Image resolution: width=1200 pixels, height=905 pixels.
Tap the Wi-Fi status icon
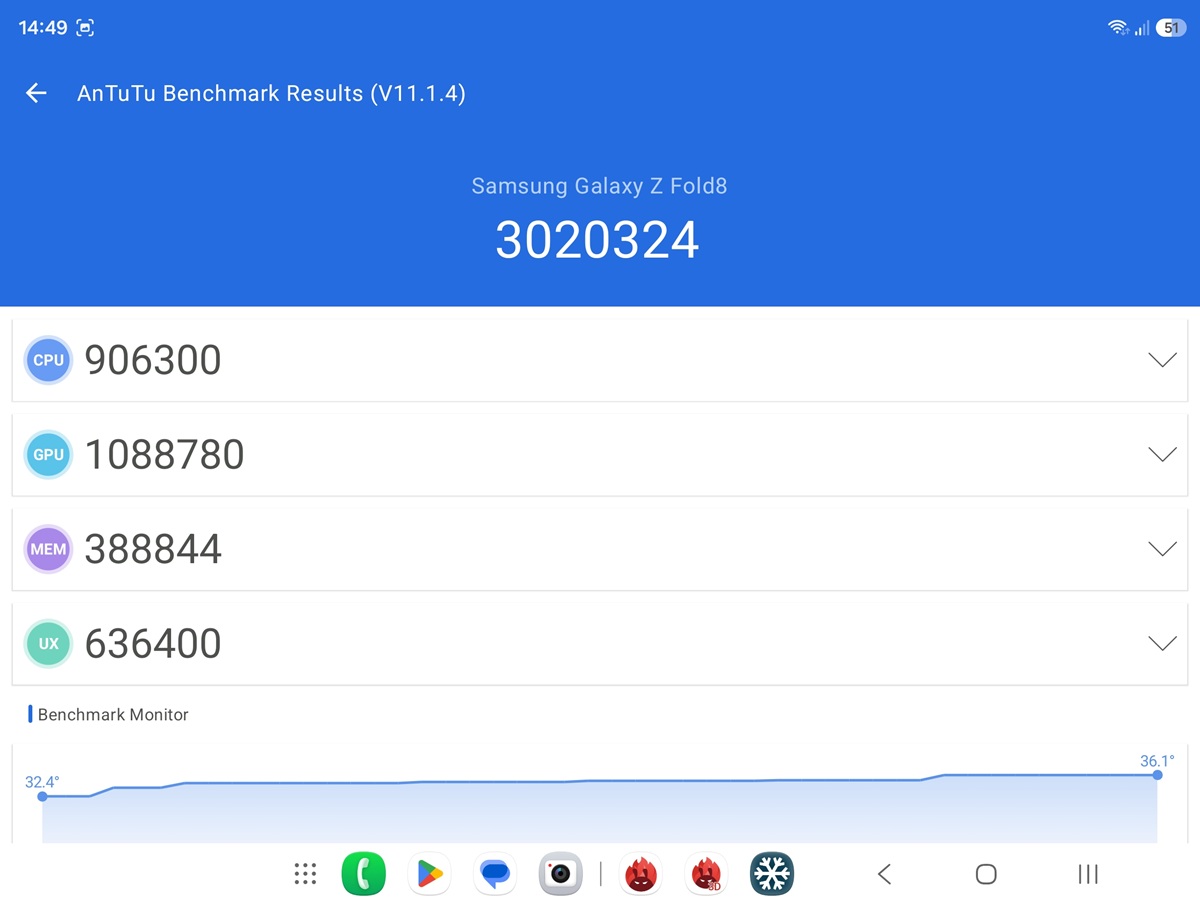coord(1118,28)
